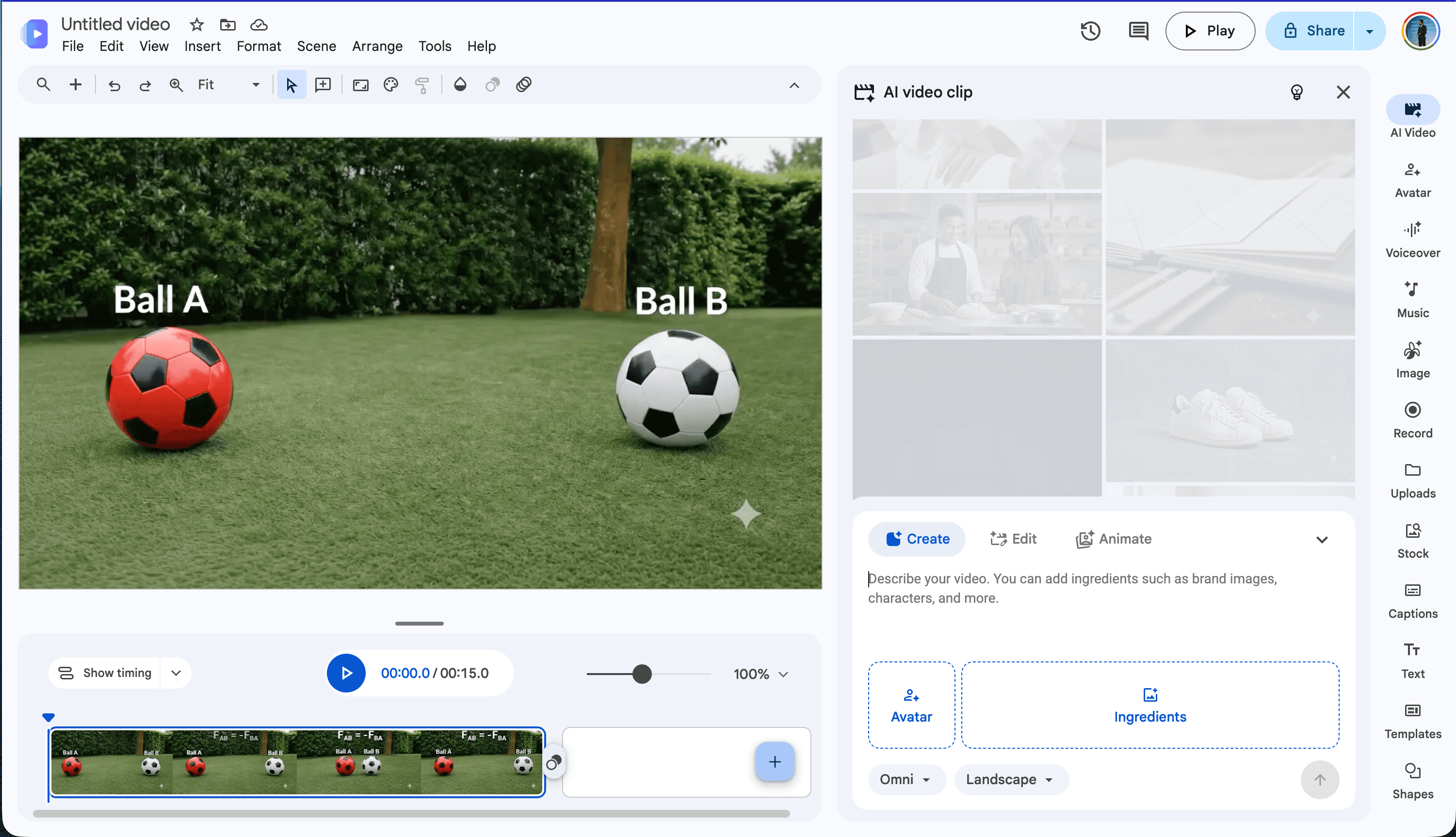Open the lightbulb tips icon
Image resolution: width=1456 pixels, height=837 pixels.
(x=1296, y=92)
